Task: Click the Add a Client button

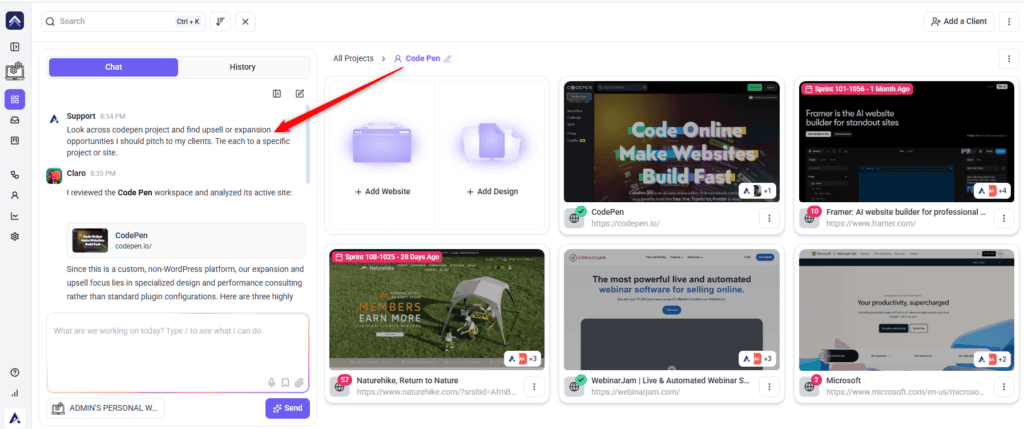Action: (959, 22)
